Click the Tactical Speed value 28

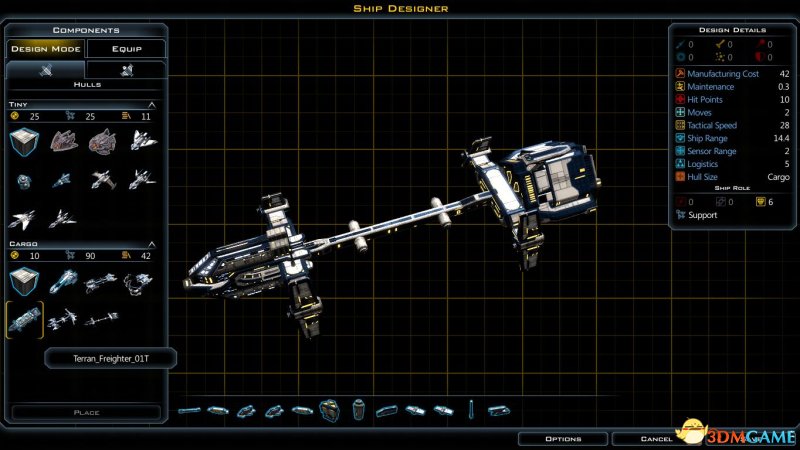coord(785,126)
